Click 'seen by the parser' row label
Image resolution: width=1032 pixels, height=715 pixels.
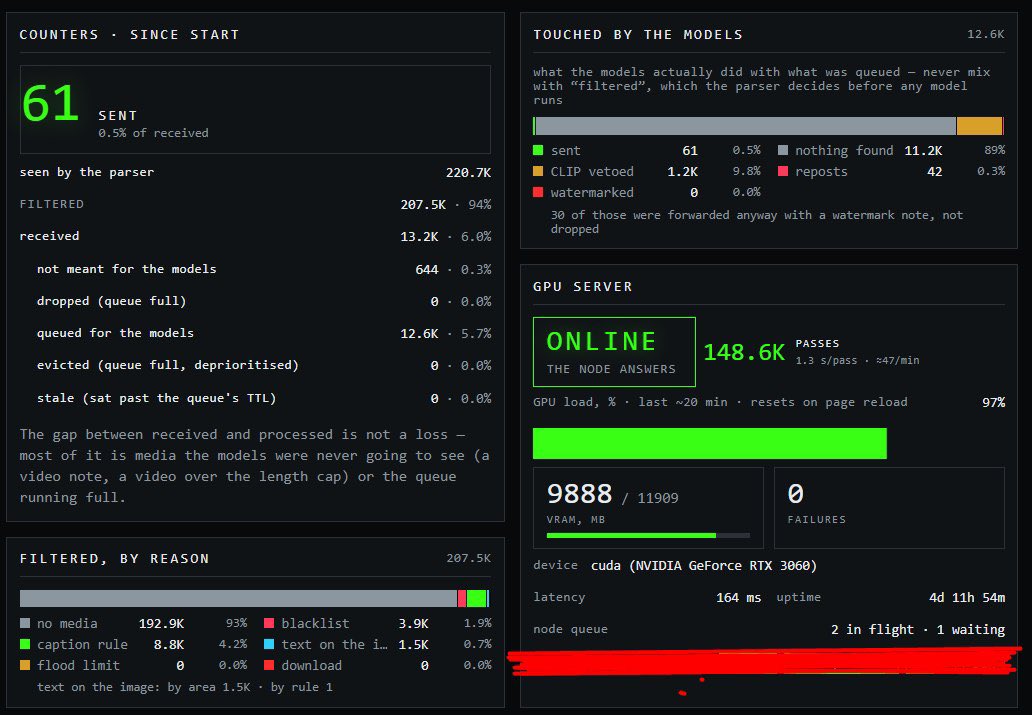(87, 172)
